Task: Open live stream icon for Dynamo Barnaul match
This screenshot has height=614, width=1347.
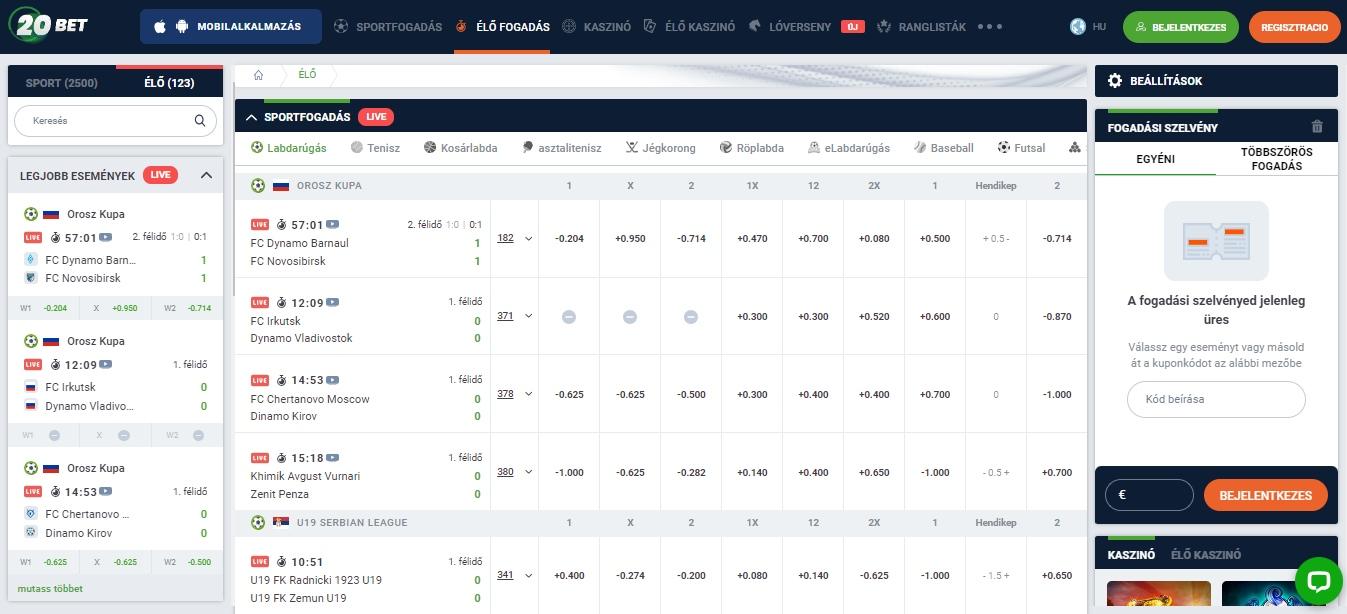Action: (x=333, y=225)
